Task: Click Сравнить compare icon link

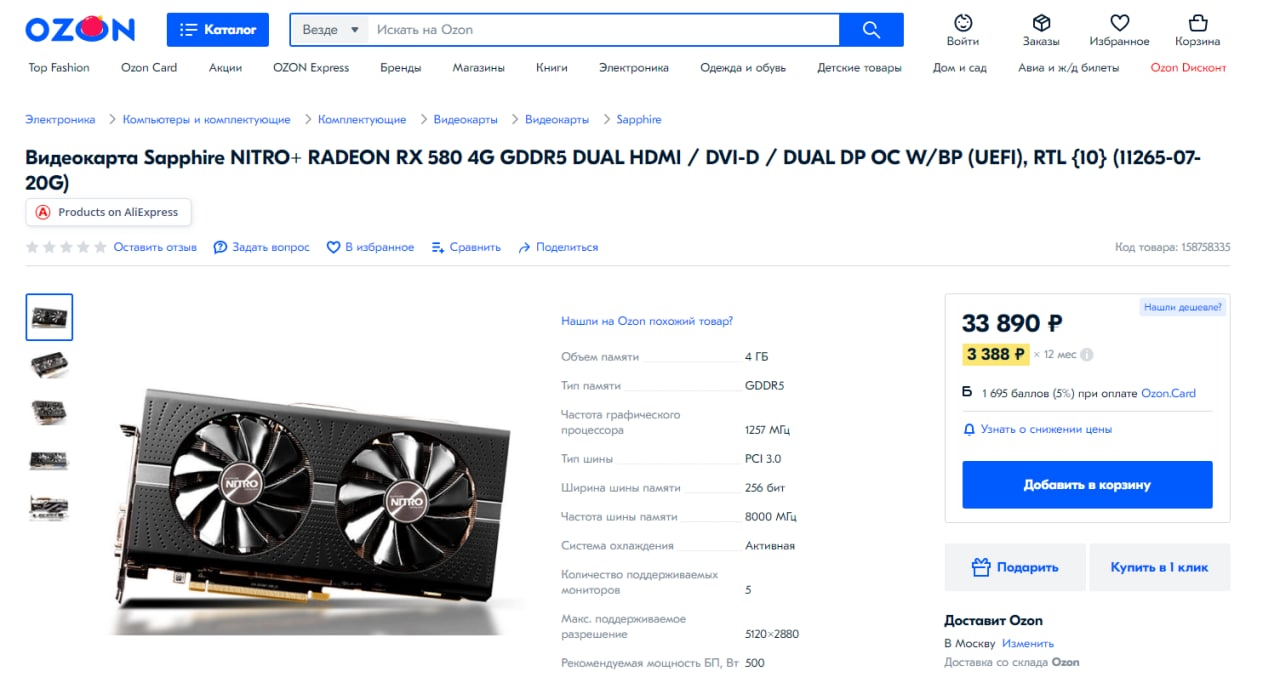Action: coord(466,247)
